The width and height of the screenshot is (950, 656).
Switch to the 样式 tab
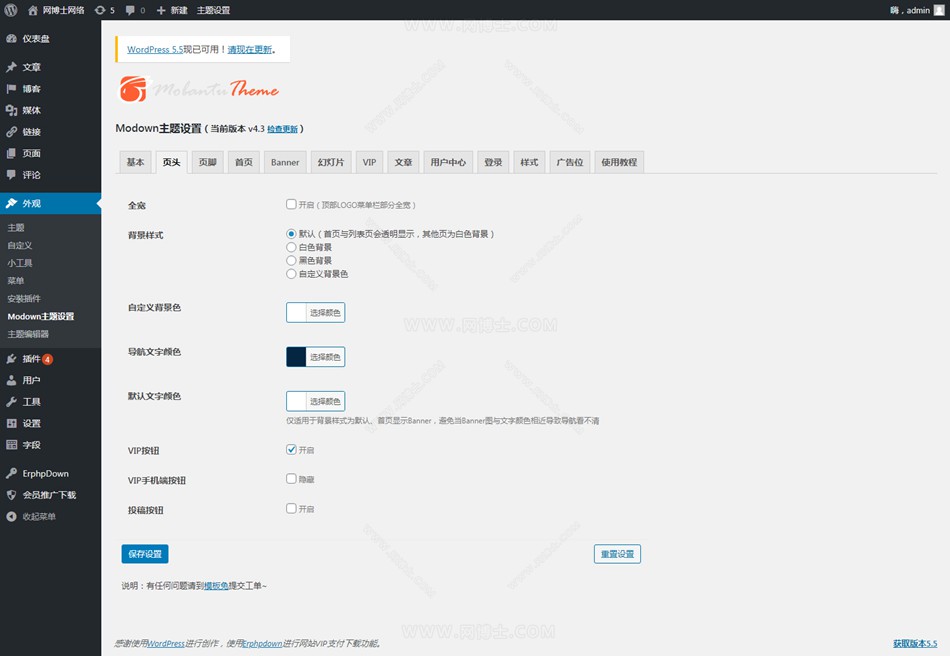tap(529, 162)
